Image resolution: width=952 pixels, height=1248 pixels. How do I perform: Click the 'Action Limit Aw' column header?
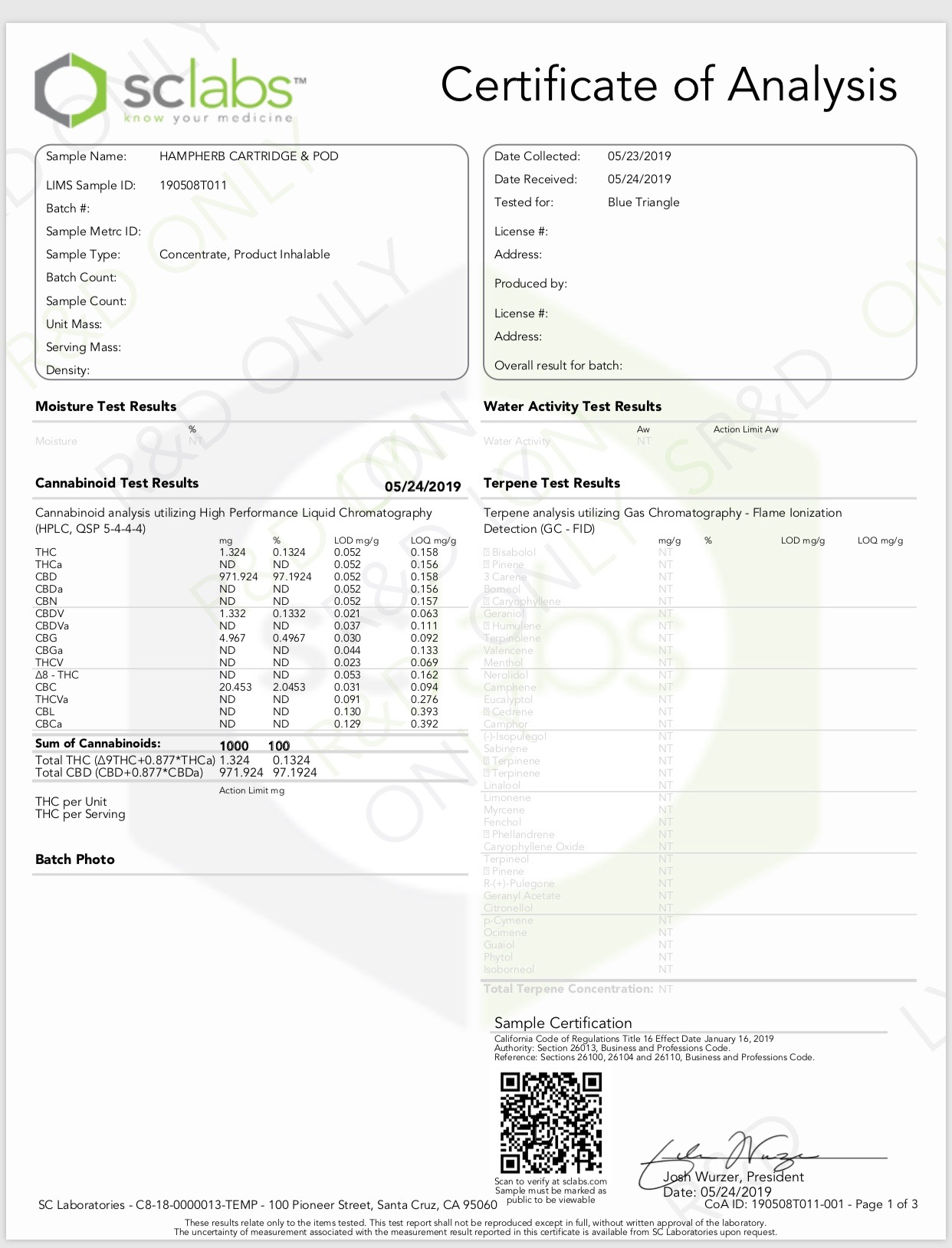[x=746, y=429]
